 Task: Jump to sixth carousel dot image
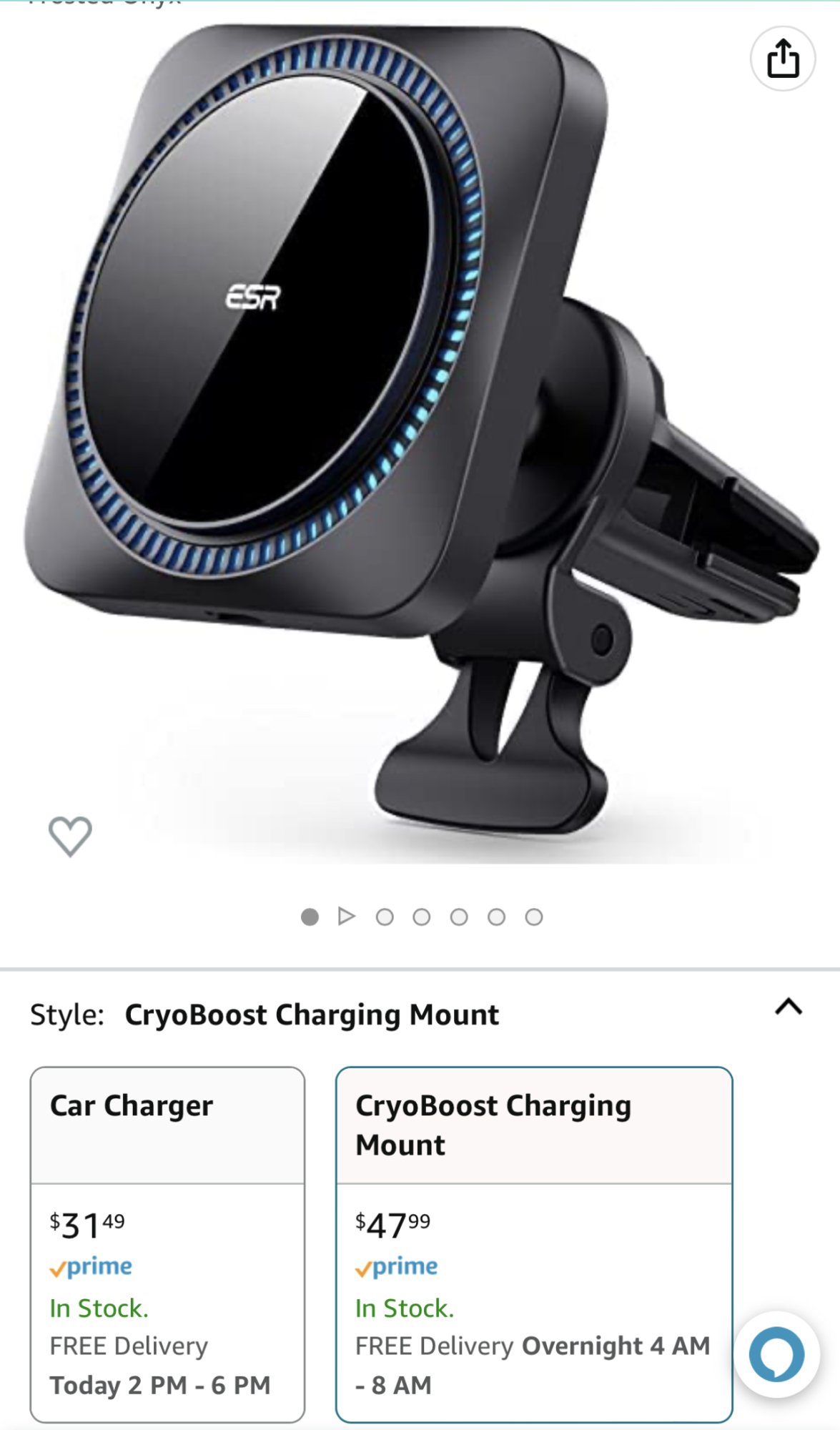[496, 917]
